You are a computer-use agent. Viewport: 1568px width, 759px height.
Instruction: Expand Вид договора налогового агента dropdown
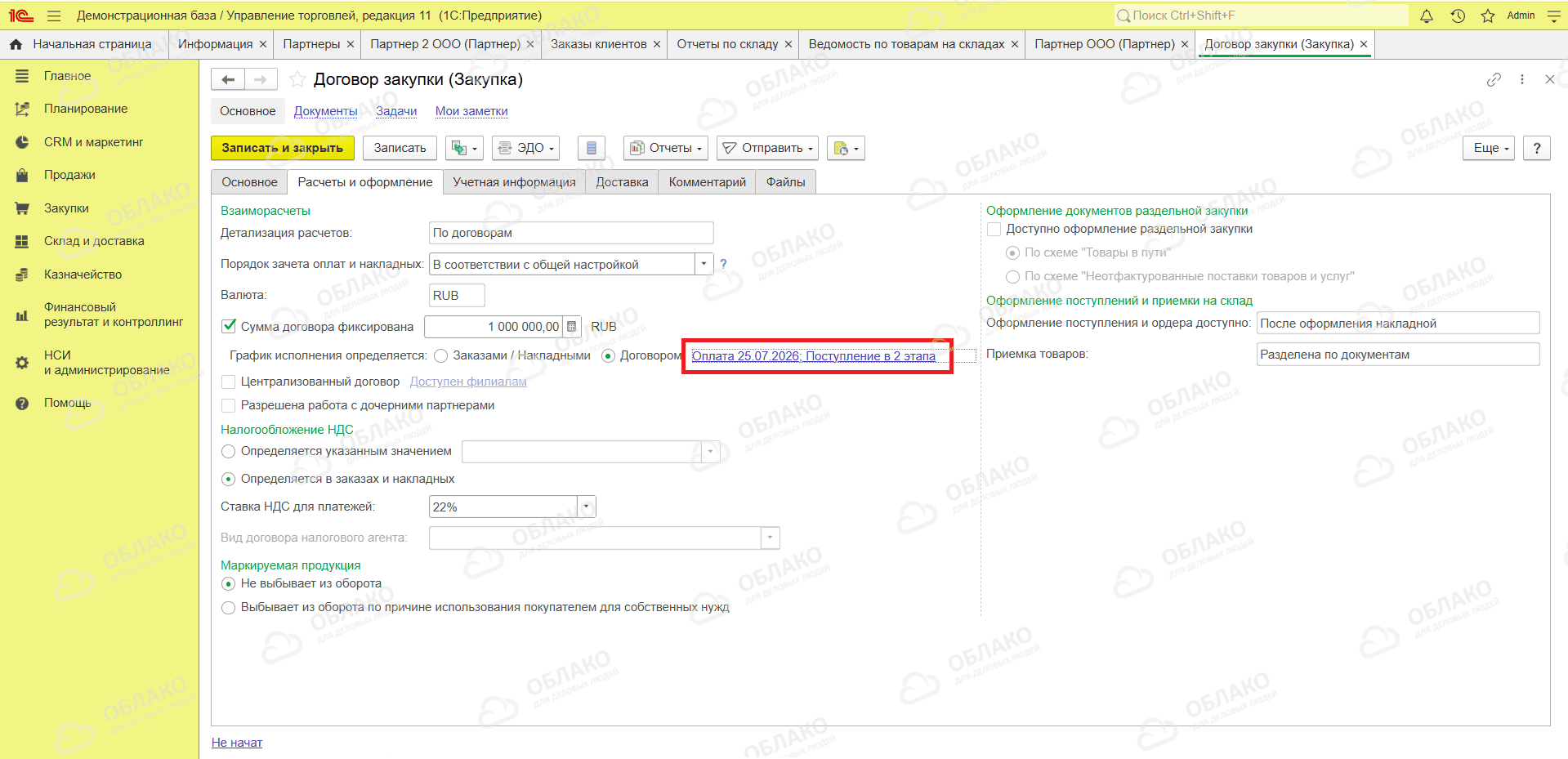(x=771, y=538)
